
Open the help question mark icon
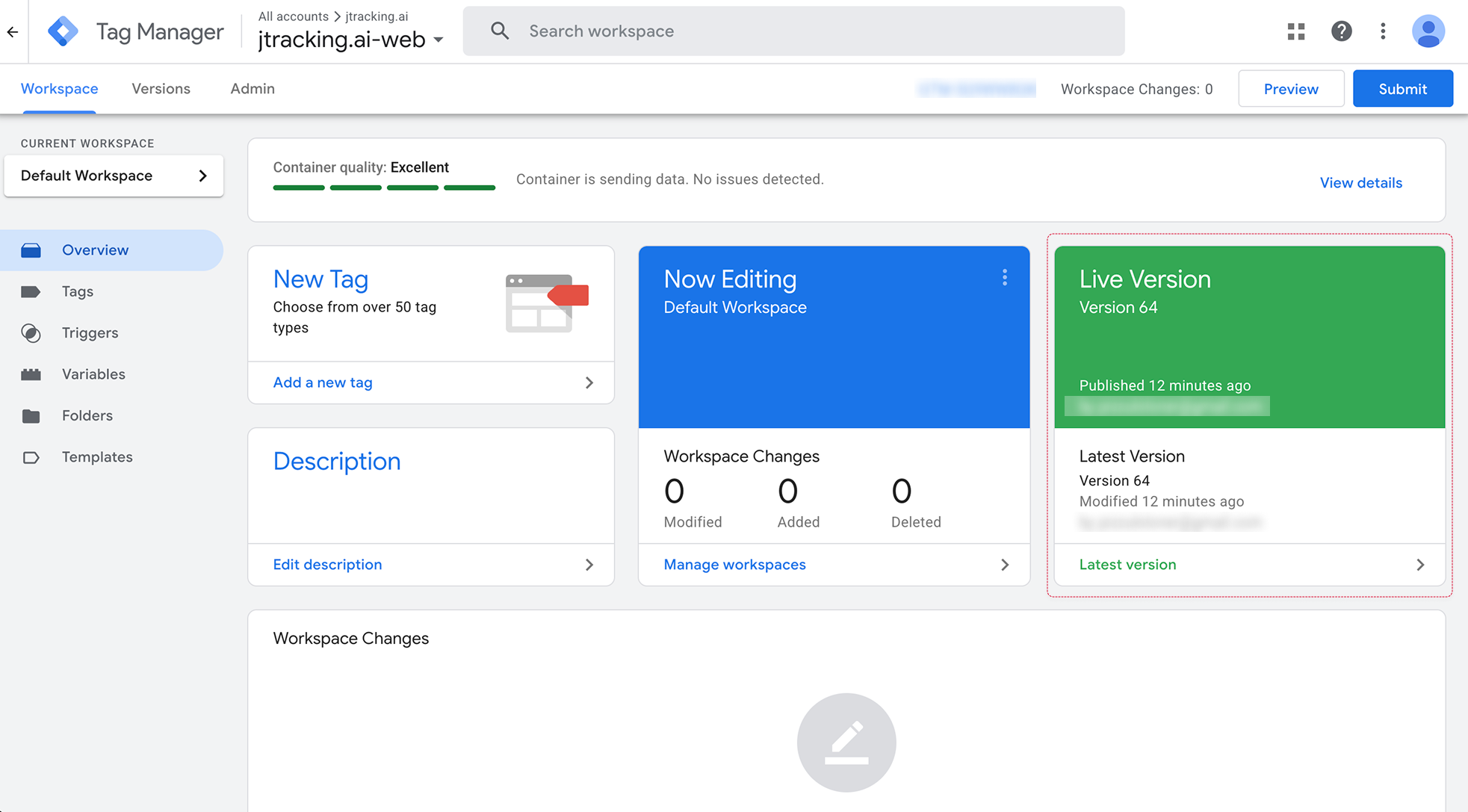(x=1341, y=31)
